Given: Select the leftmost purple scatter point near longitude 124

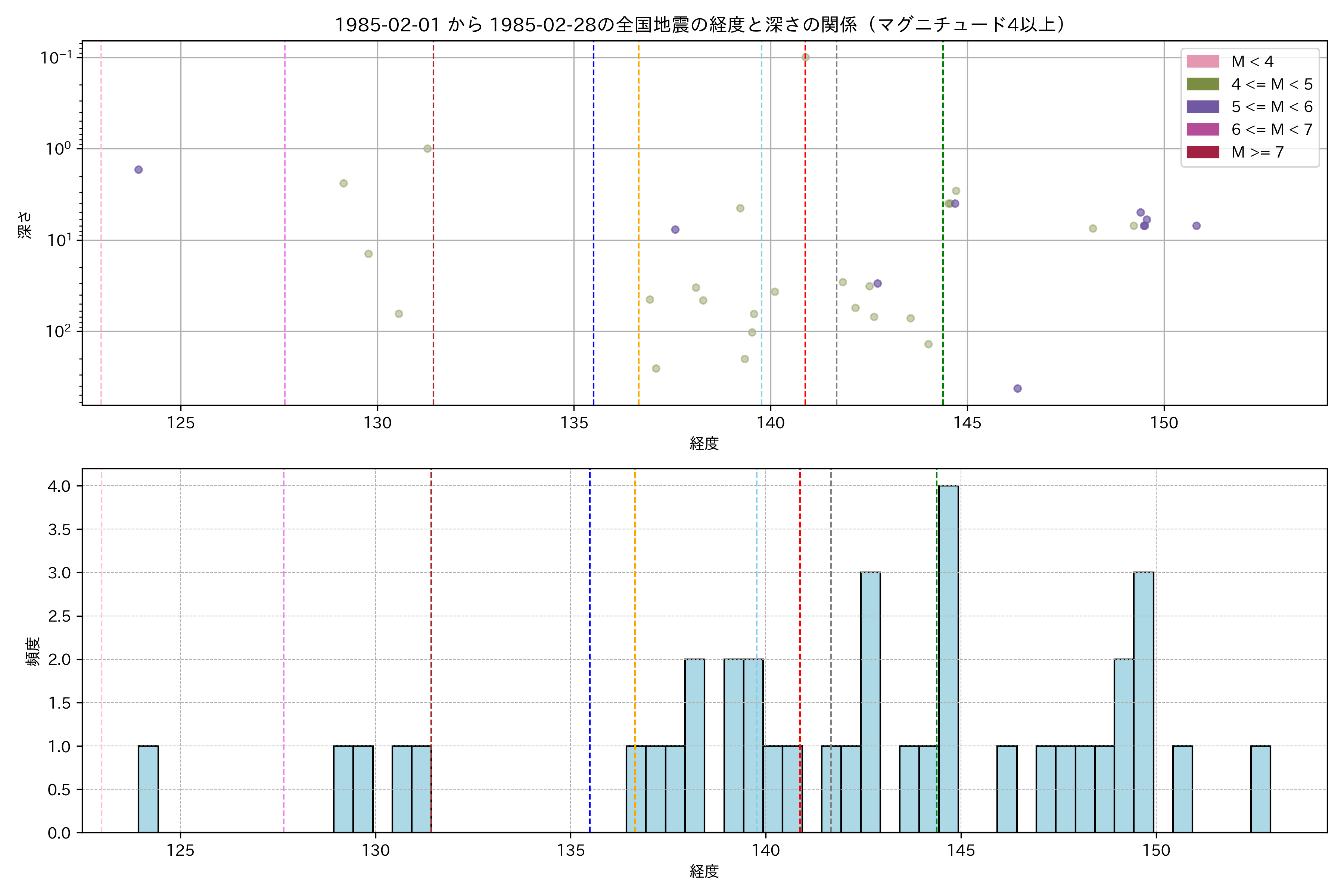Looking at the screenshot, I should click(x=138, y=170).
